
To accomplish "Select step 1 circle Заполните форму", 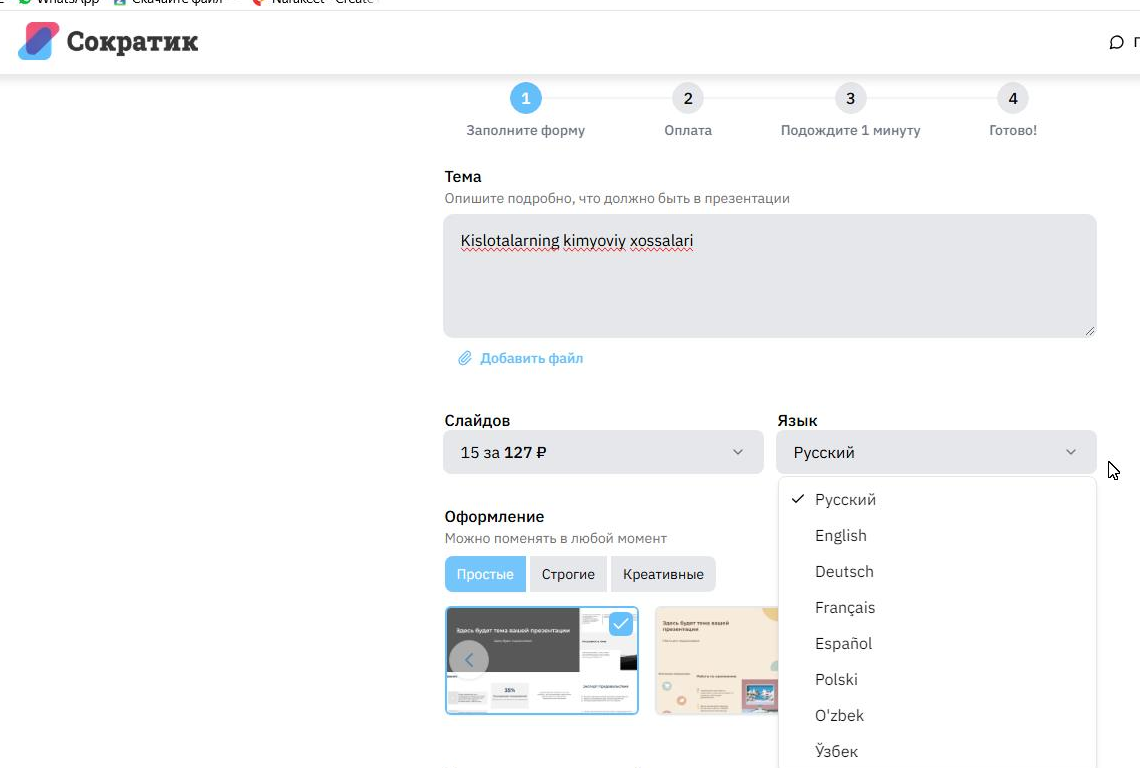I will tap(526, 98).
